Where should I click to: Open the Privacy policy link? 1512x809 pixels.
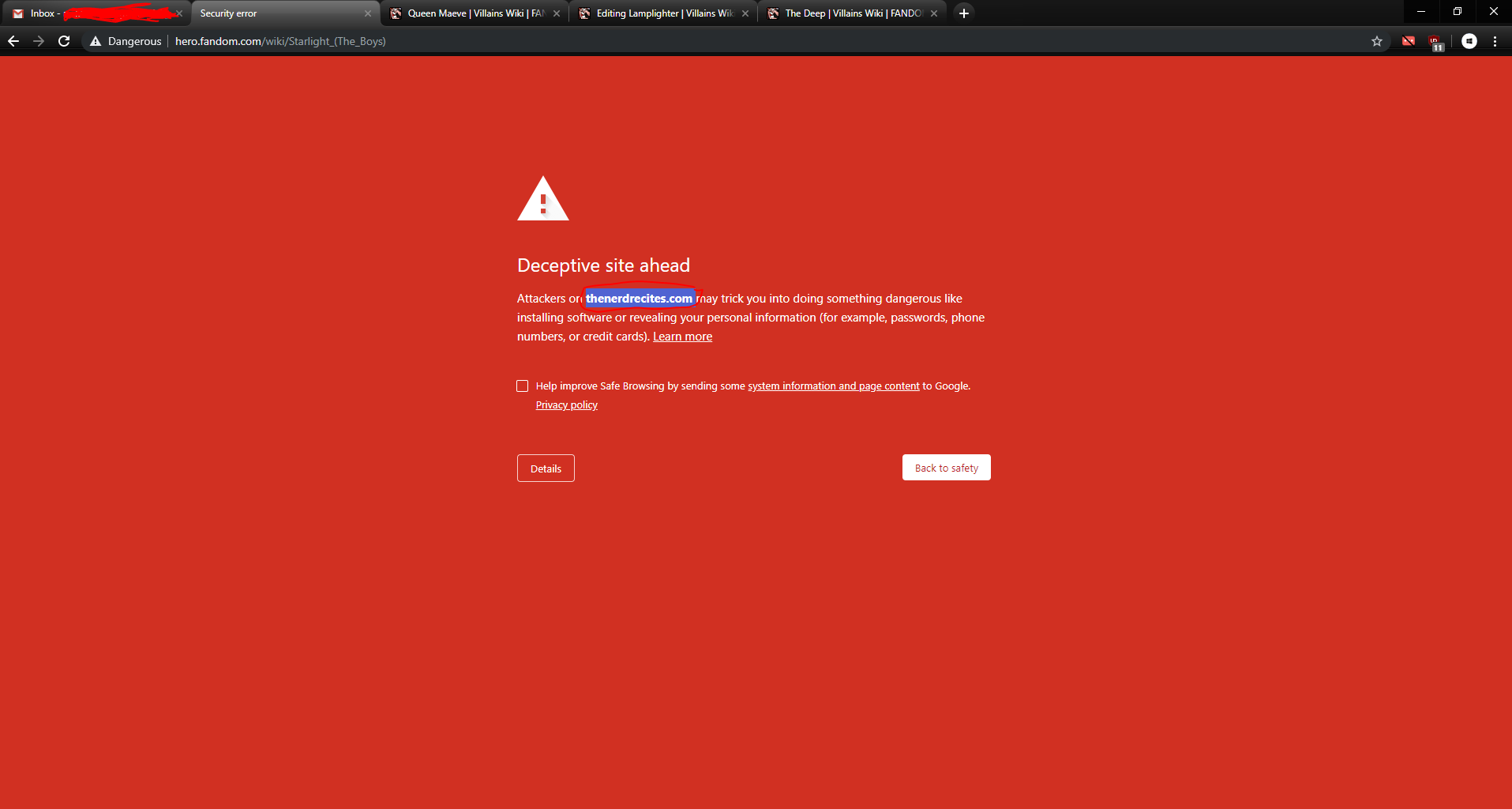click(567, 404)
